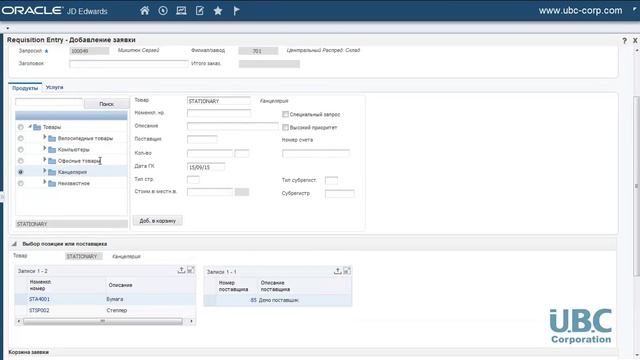640x360 pixels.
Task: Expand Канцелярия tree node
Action: coord(44,171)
